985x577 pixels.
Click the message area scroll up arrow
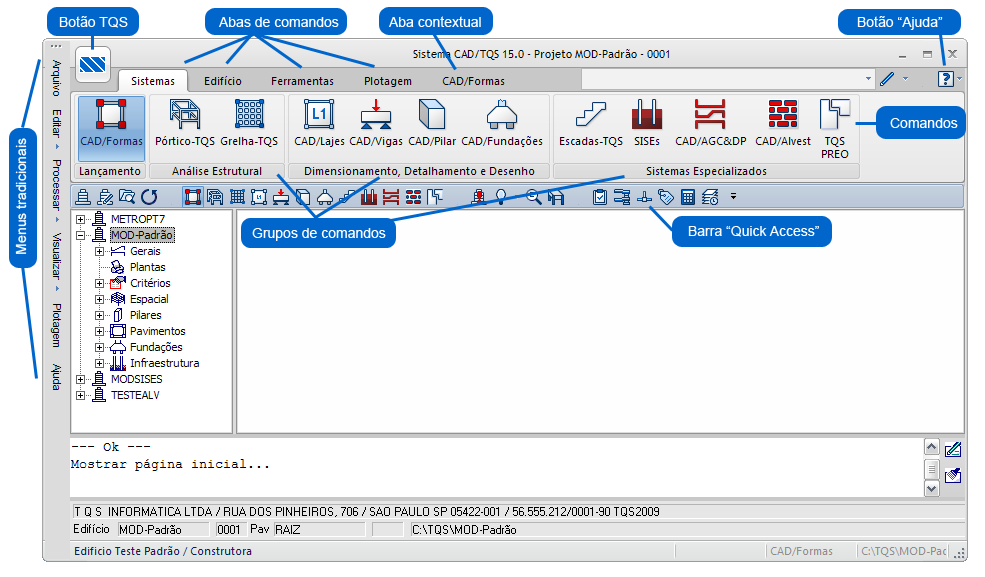(932, 446)
